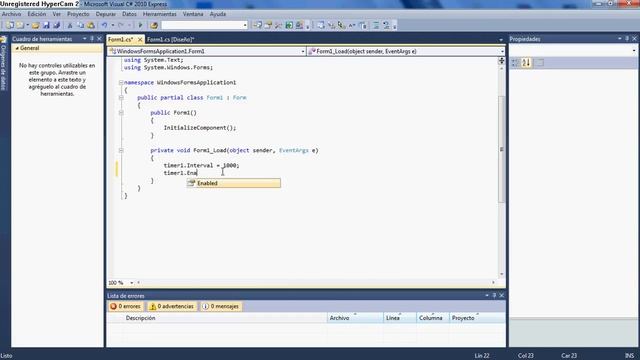This screenshot has height=360, width=640.
Task: Click the Redo arrow icon
Action: (x=121, y=25)
